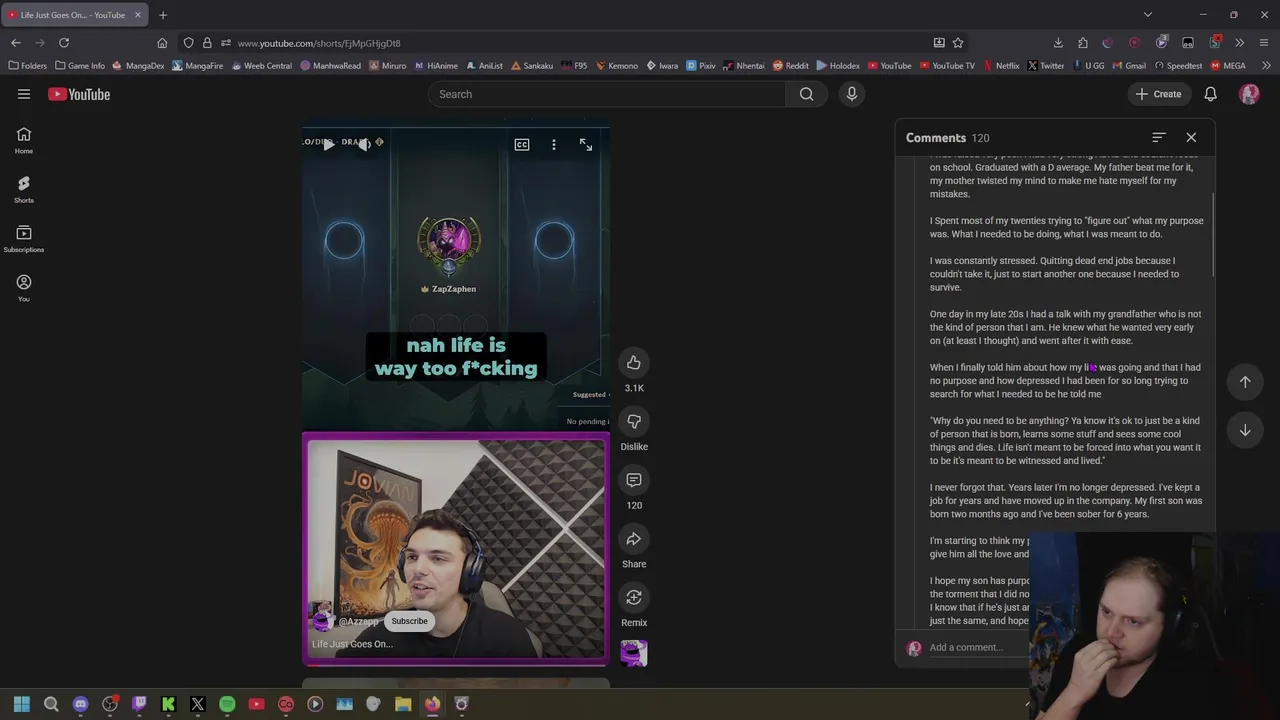Viewport: 1280px width, 720px height.
Task: Open the You section in sidebar
Action: pyautogui.click(x=24, y=288)
